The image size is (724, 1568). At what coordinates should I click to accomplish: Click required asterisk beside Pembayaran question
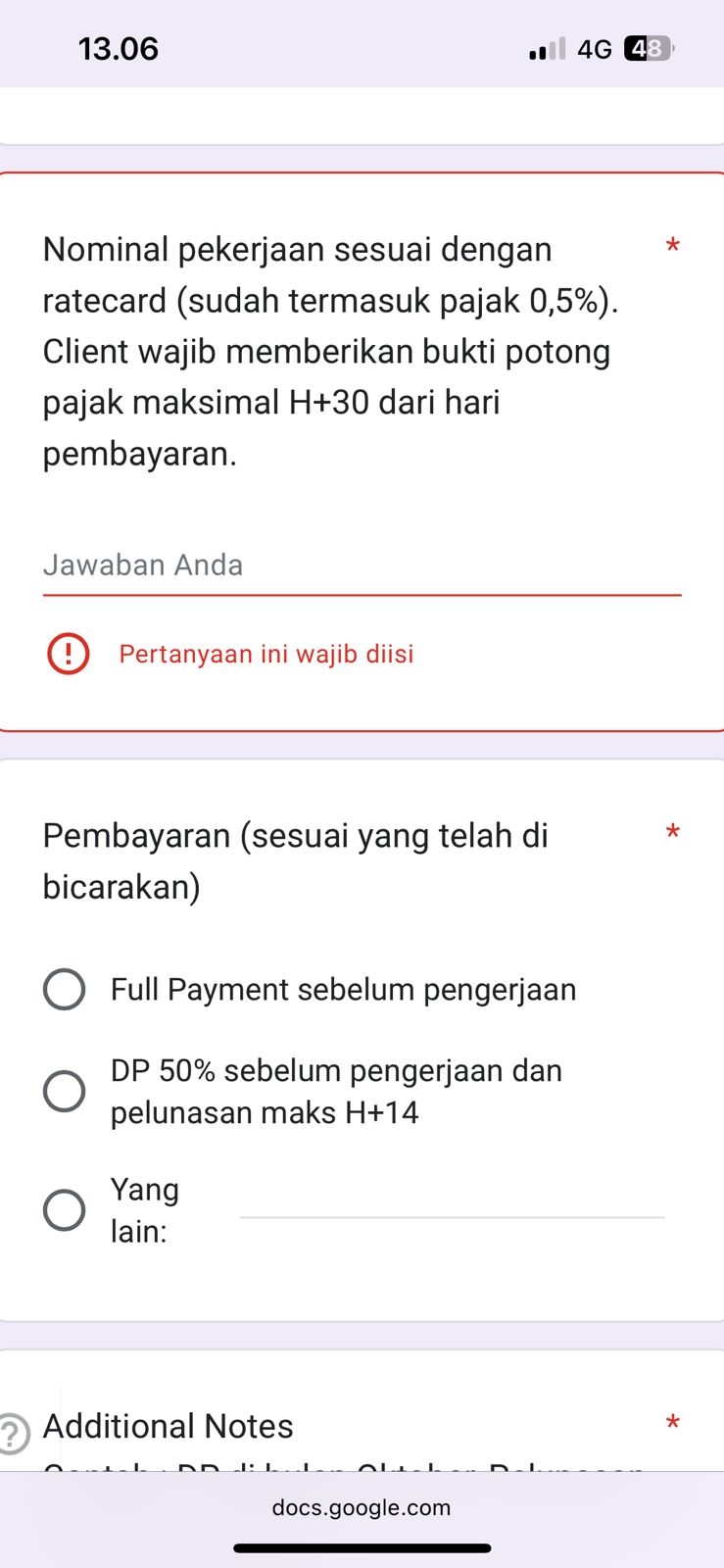[672, 834]
